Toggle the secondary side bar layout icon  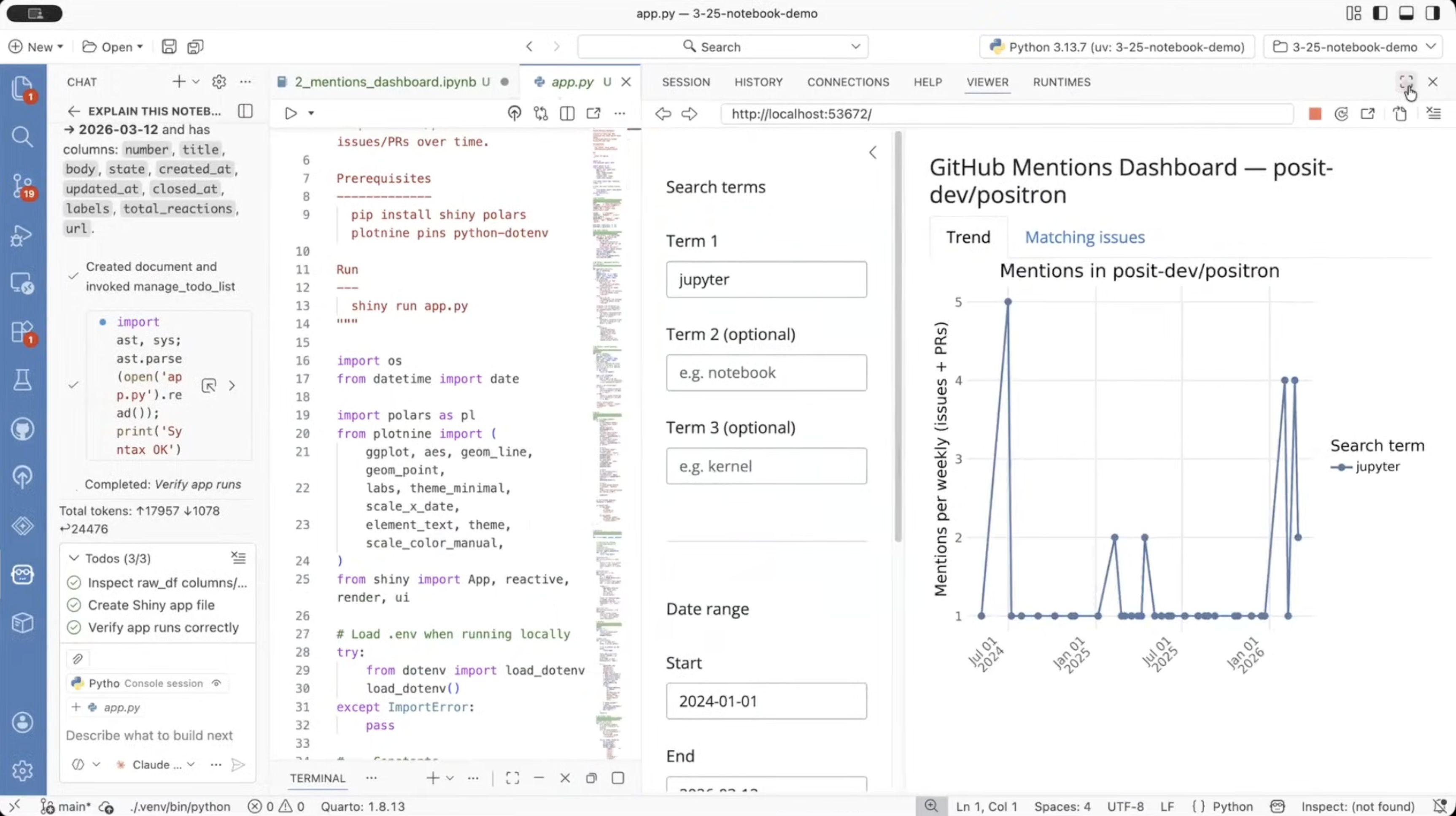click(1432, 13)
